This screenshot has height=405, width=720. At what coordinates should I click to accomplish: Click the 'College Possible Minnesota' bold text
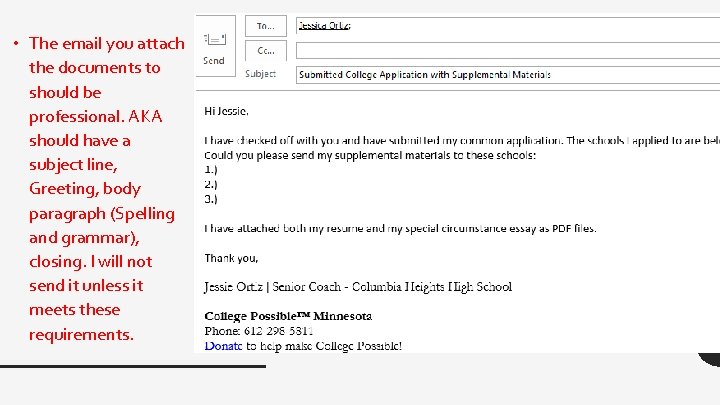coord(288,316)
